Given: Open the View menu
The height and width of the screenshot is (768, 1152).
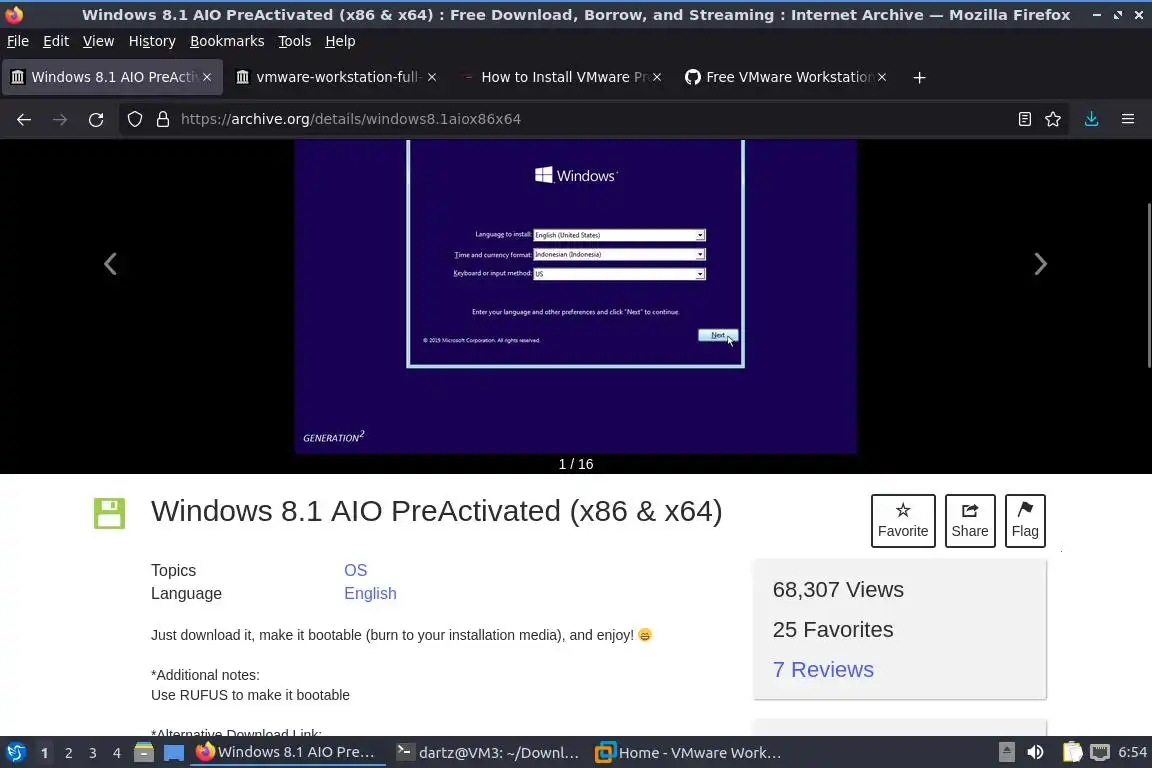Looking at the screenshot, I should coord(98,41).
